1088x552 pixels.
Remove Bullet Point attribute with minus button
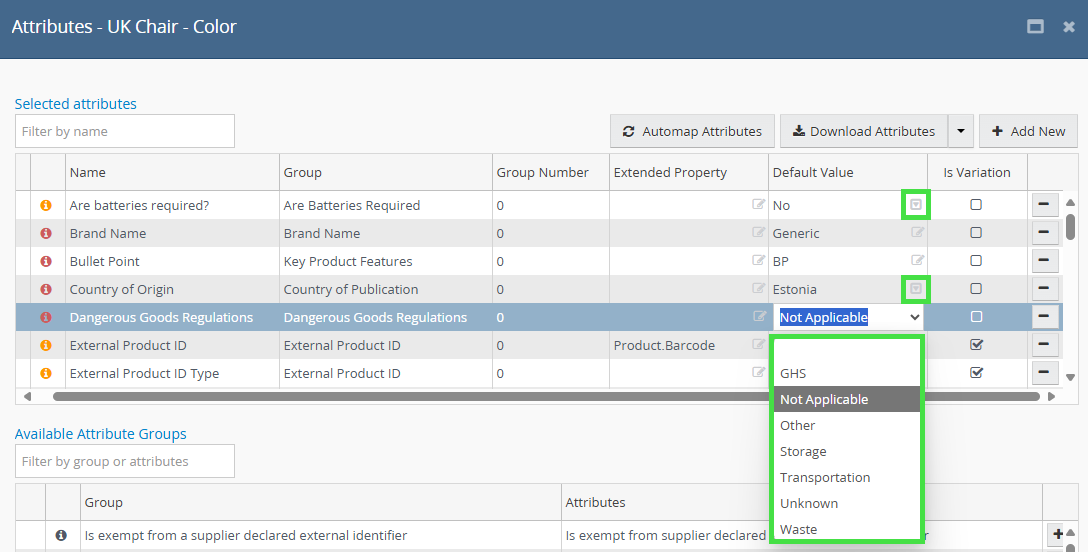[x=1044, y=261]
